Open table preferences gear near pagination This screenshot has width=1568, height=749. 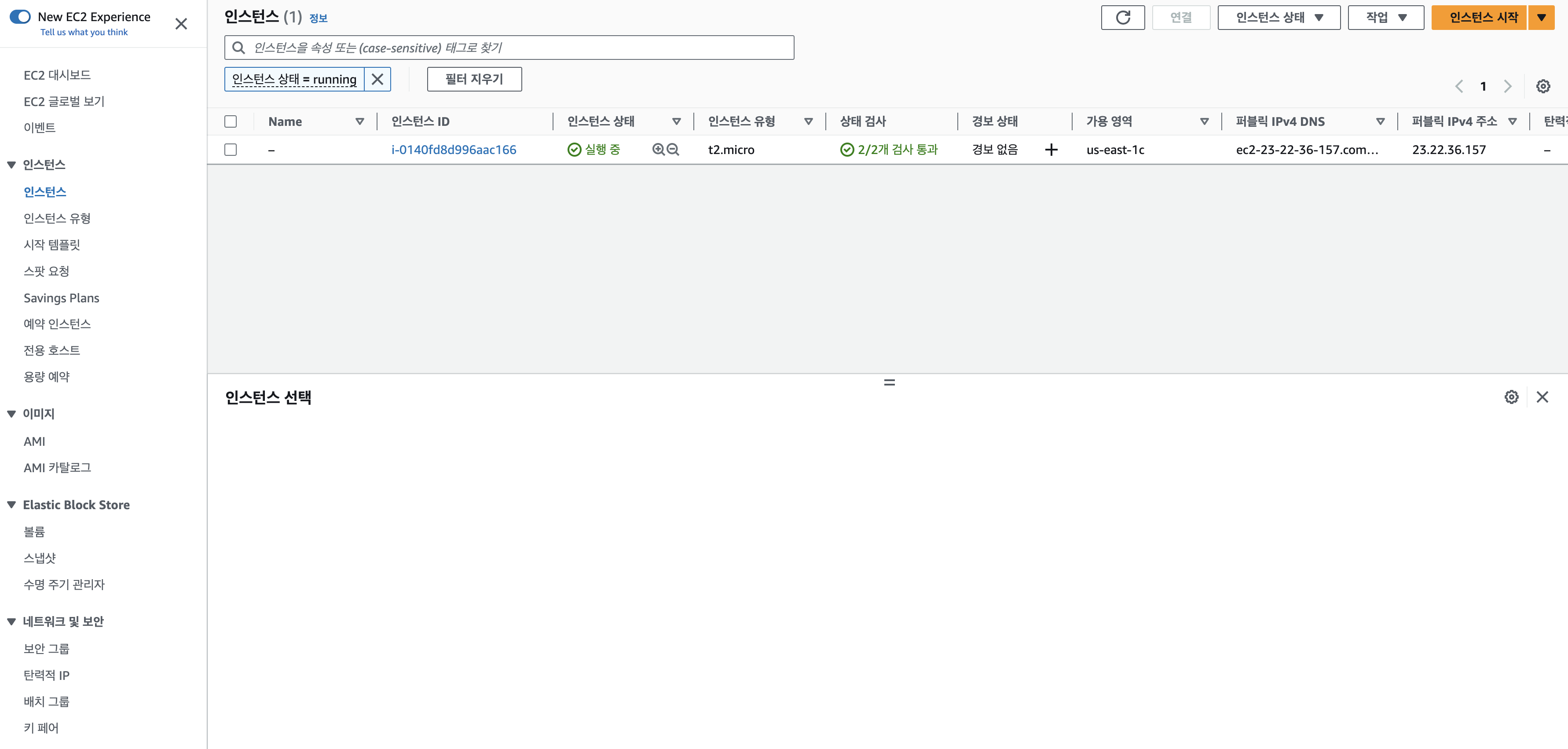pyautogui.click(x=1542, y=86)
